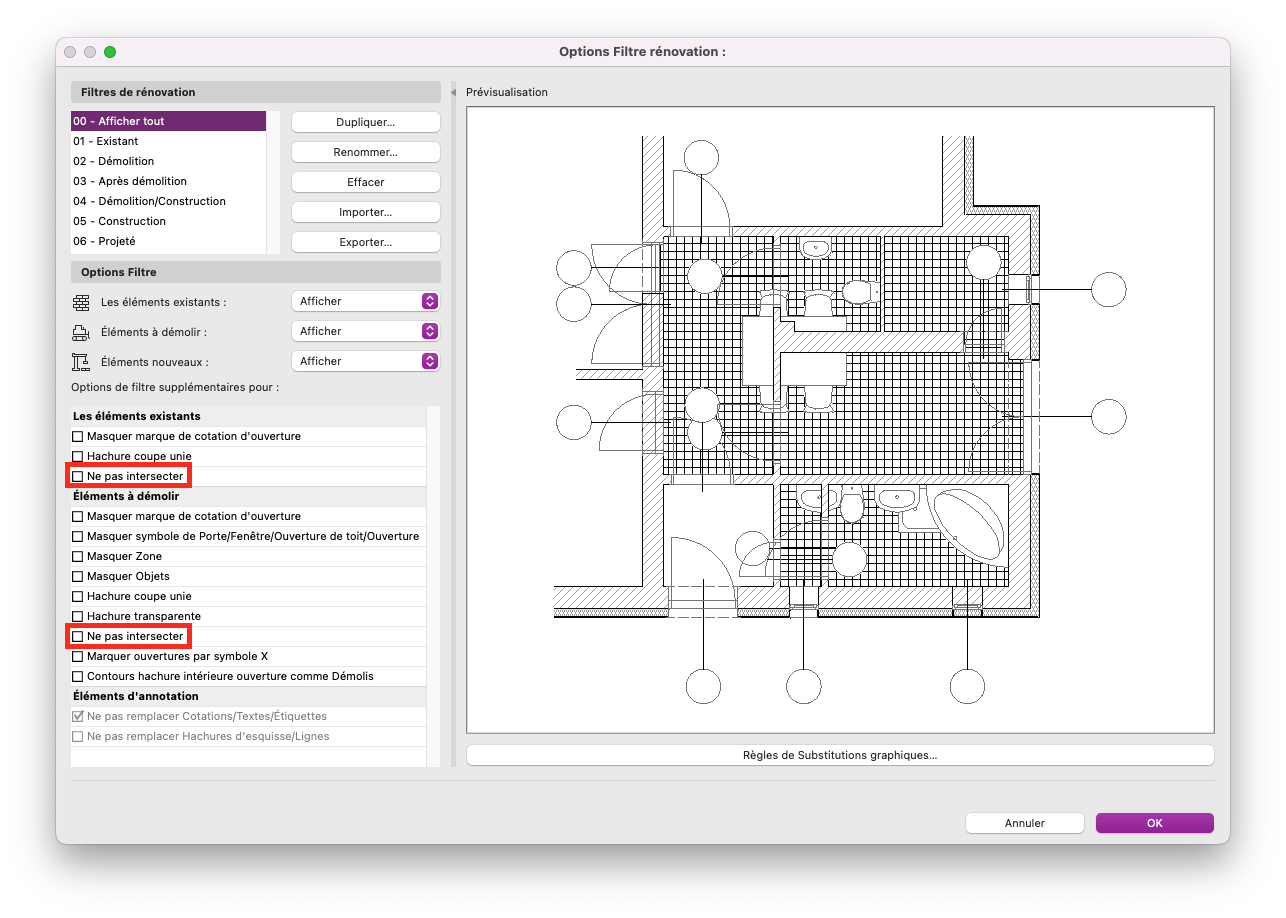The image size is (1286, 918).
Task: Open 'Éléments nouveaux' dropdown
Action: [x=365, y=361]
